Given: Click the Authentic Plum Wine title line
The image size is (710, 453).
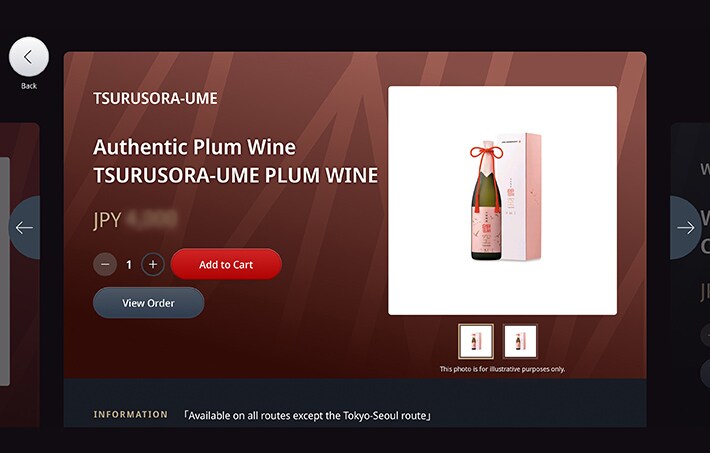Looking at the screenshot, I should [x=194, y=147].
